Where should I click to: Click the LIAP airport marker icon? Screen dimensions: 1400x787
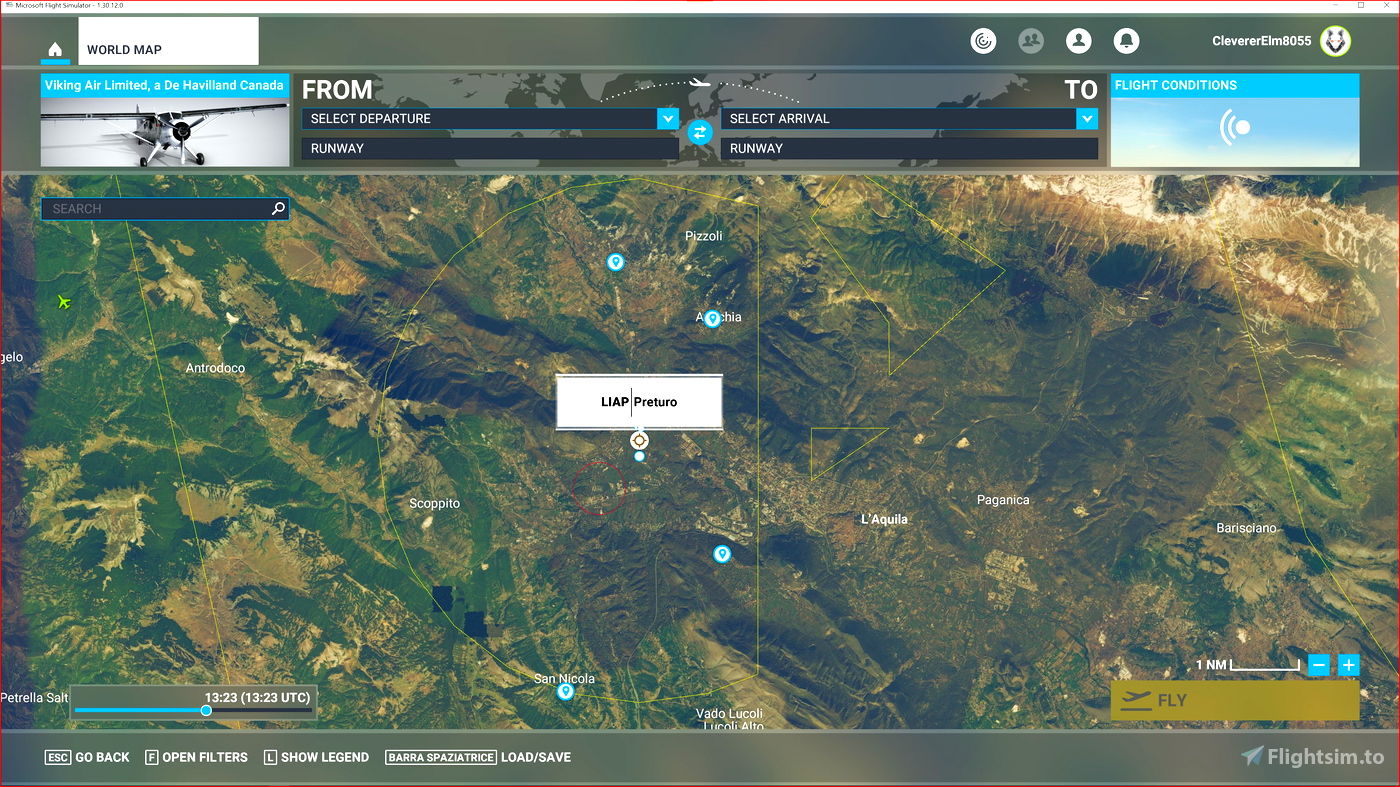pos(640,440)
